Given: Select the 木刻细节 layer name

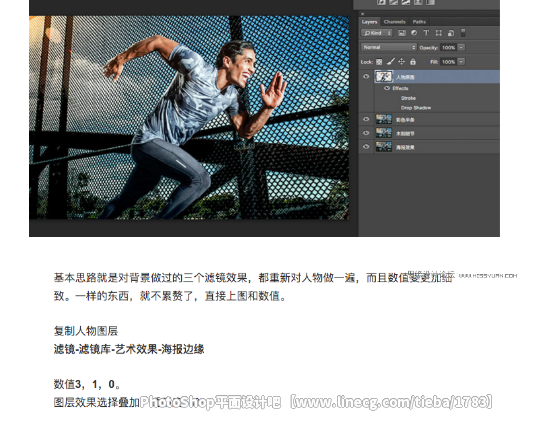Looking at the screenshot, I should pos(405,133).
